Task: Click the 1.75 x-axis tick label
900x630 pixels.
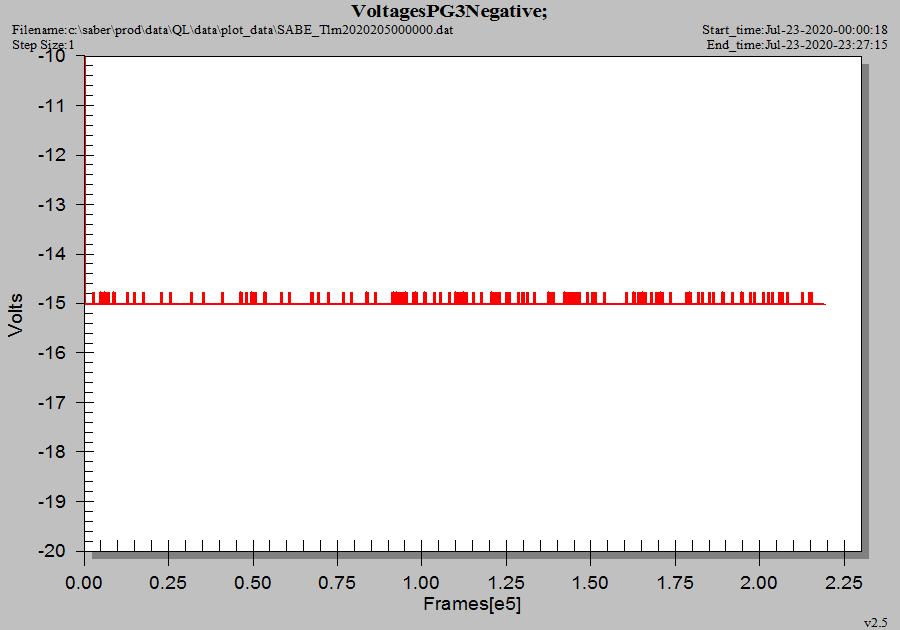Action: [674, 583]
